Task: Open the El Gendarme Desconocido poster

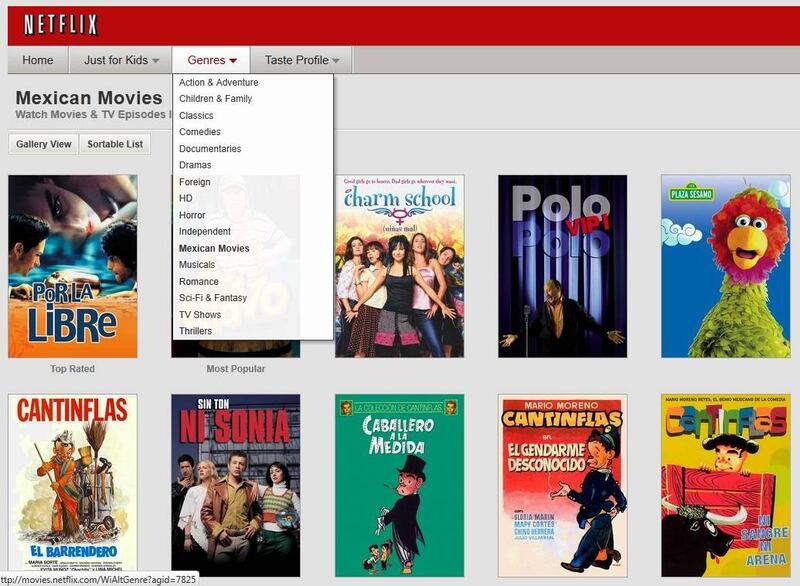Action: 562,485
